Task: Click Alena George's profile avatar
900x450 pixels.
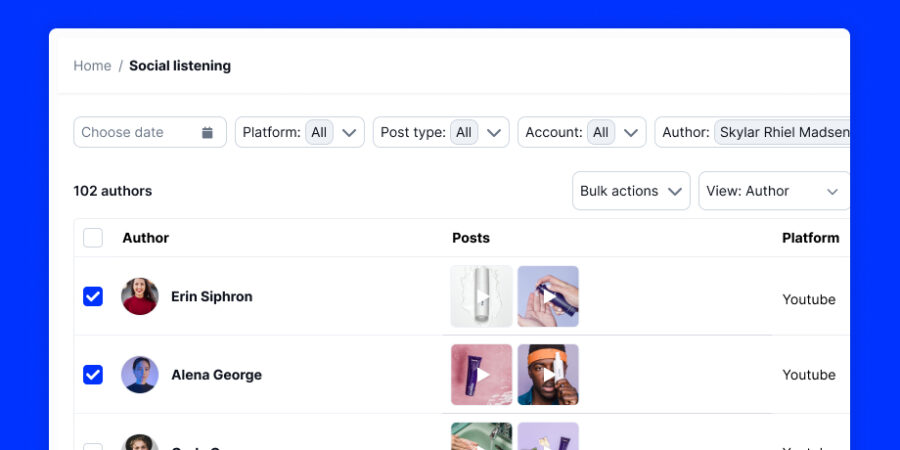Action: 140,375
